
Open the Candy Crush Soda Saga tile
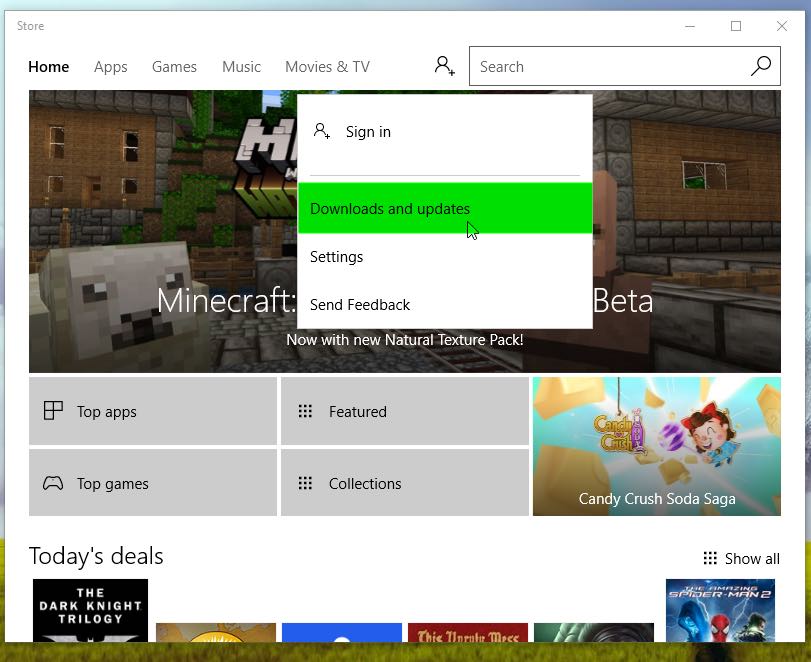656,446
